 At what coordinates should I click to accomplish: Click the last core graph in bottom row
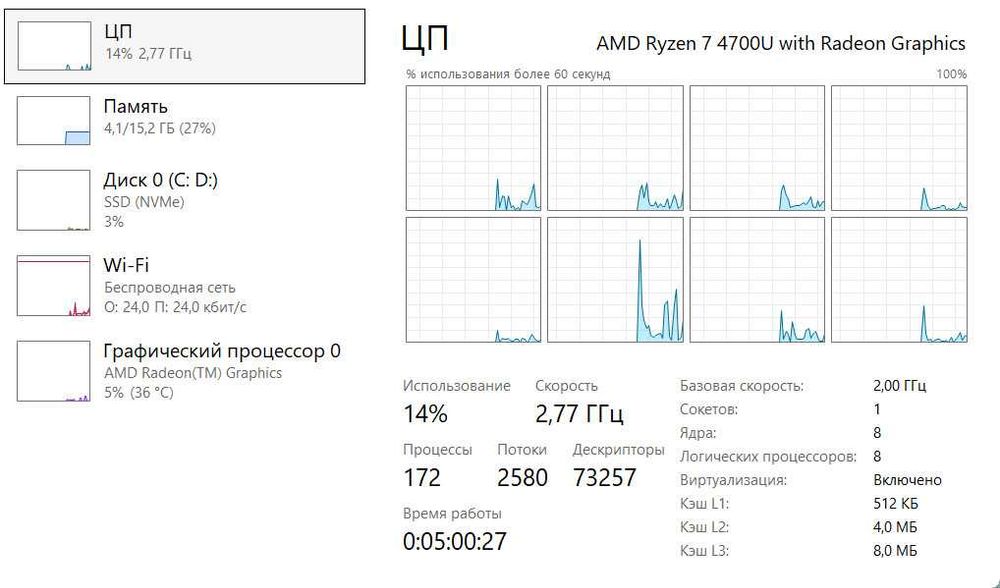click(x=900, y=279)
